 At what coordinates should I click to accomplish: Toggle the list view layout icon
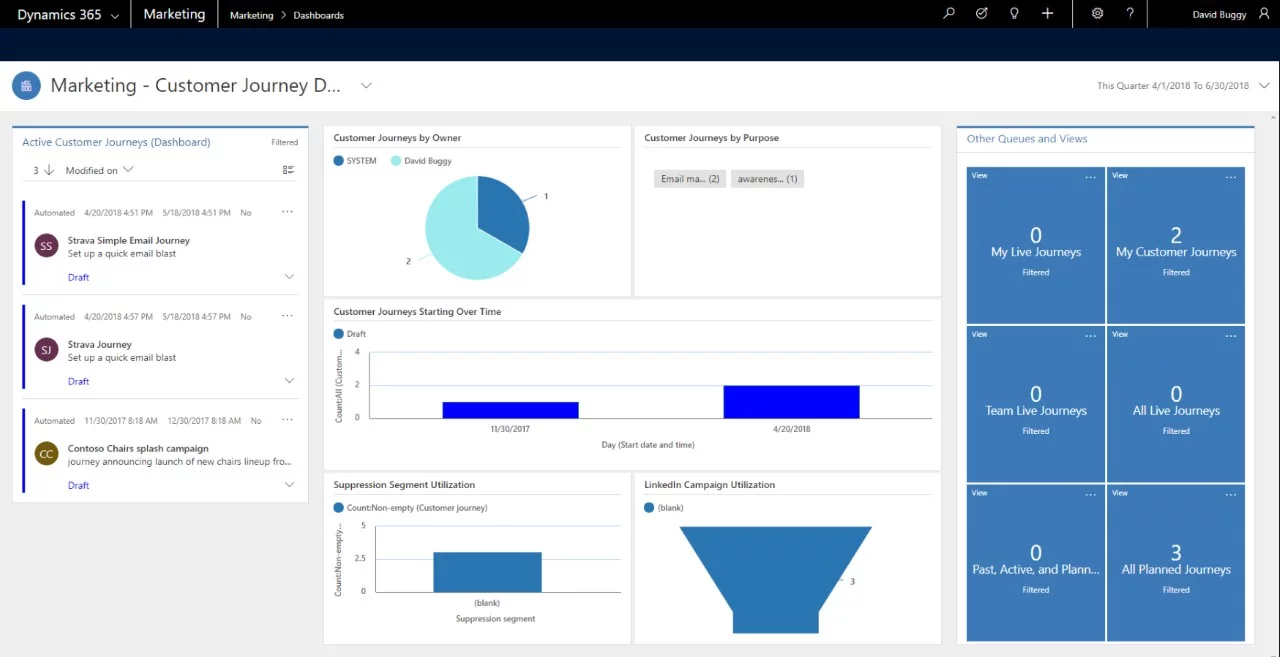(289, 170)
